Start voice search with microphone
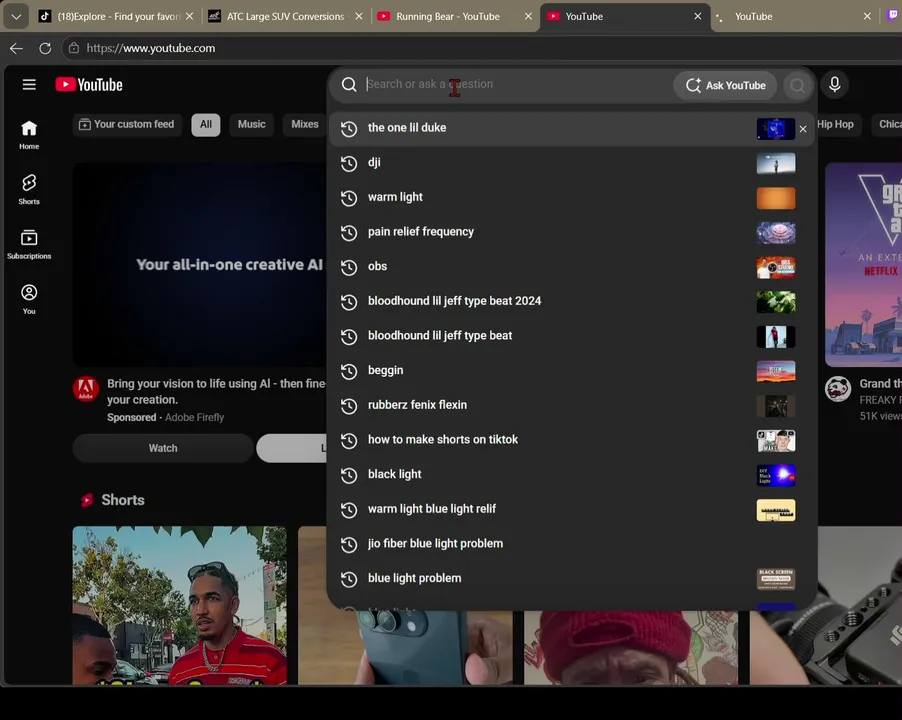902x720 pixels. pos(835,85)
